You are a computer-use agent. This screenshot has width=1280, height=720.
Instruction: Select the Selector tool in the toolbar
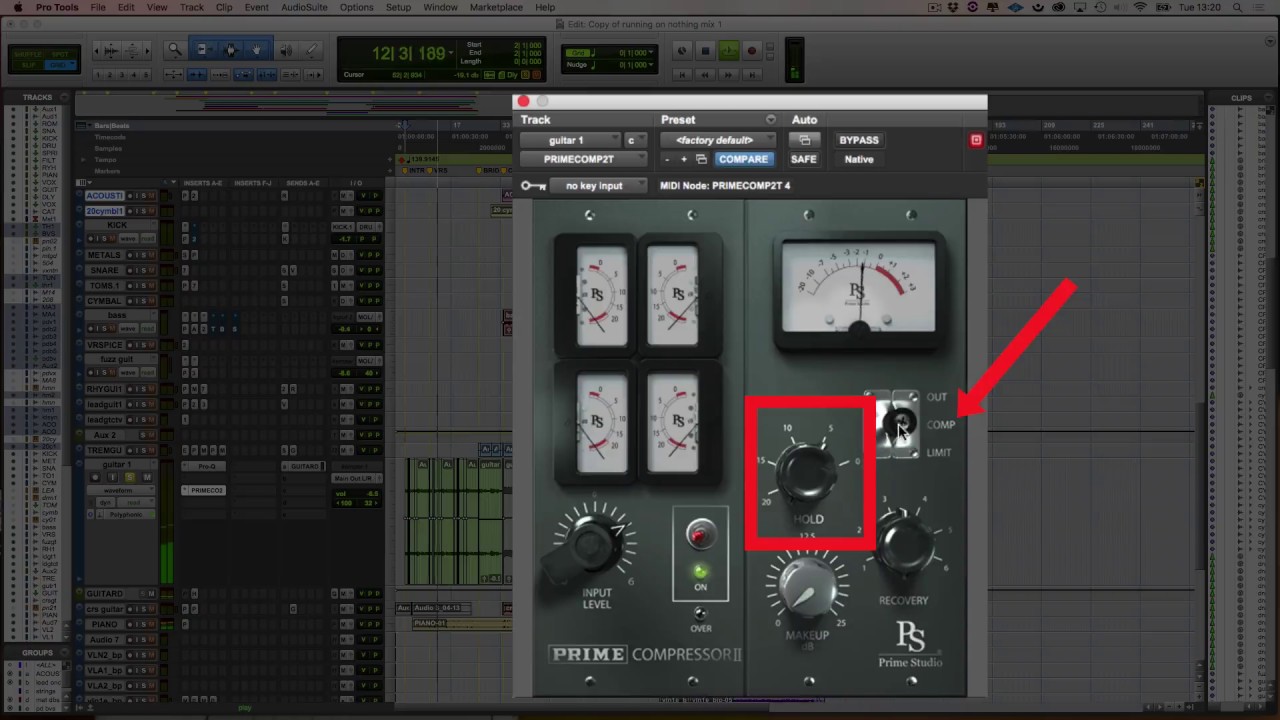[x=230, y=50]
